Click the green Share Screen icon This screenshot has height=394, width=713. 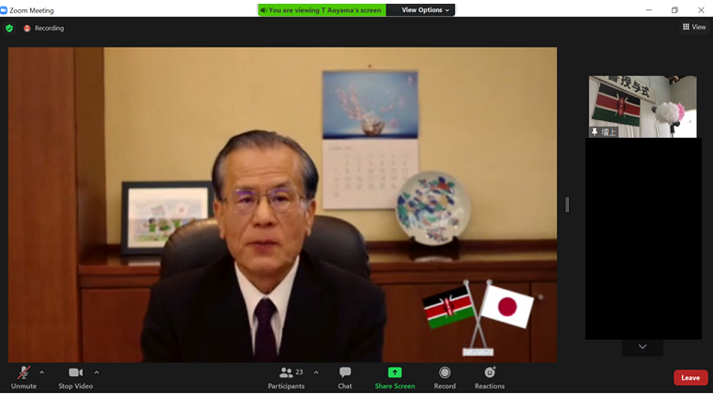pos(395,372)
